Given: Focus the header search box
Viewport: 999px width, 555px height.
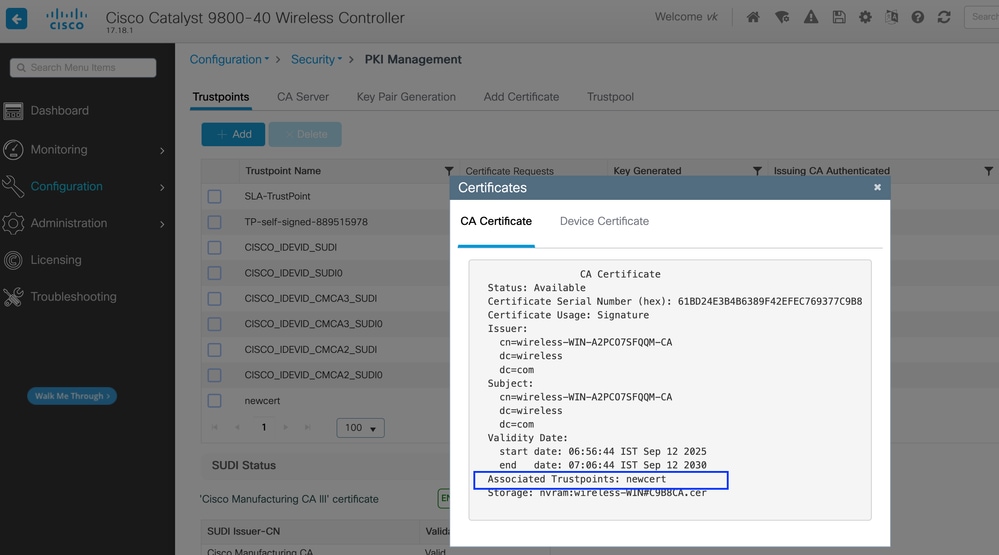Looking at the screenshot, I should 982,17.
